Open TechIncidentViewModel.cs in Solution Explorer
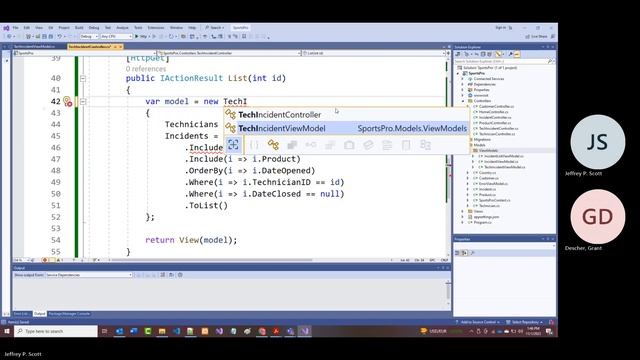The image size is (640, 360). [504, 167]
